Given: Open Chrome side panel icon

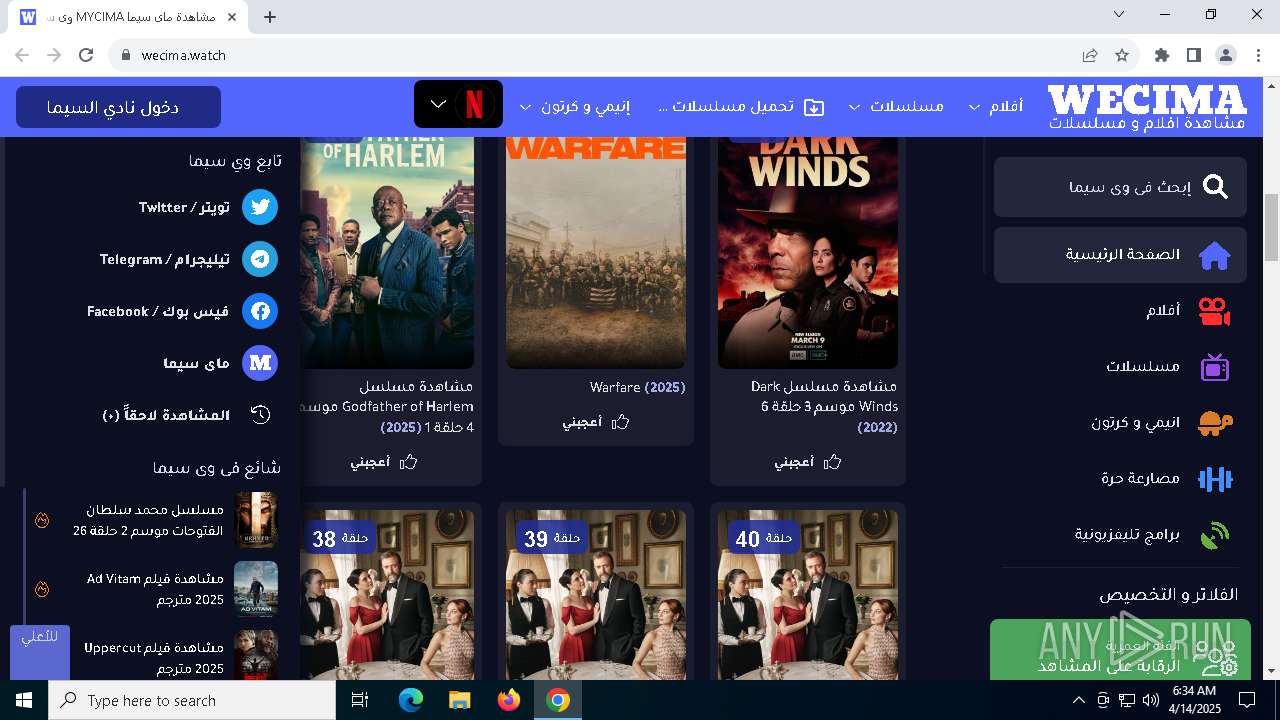Looking at the screenshot, I should tap(1193, 55).
